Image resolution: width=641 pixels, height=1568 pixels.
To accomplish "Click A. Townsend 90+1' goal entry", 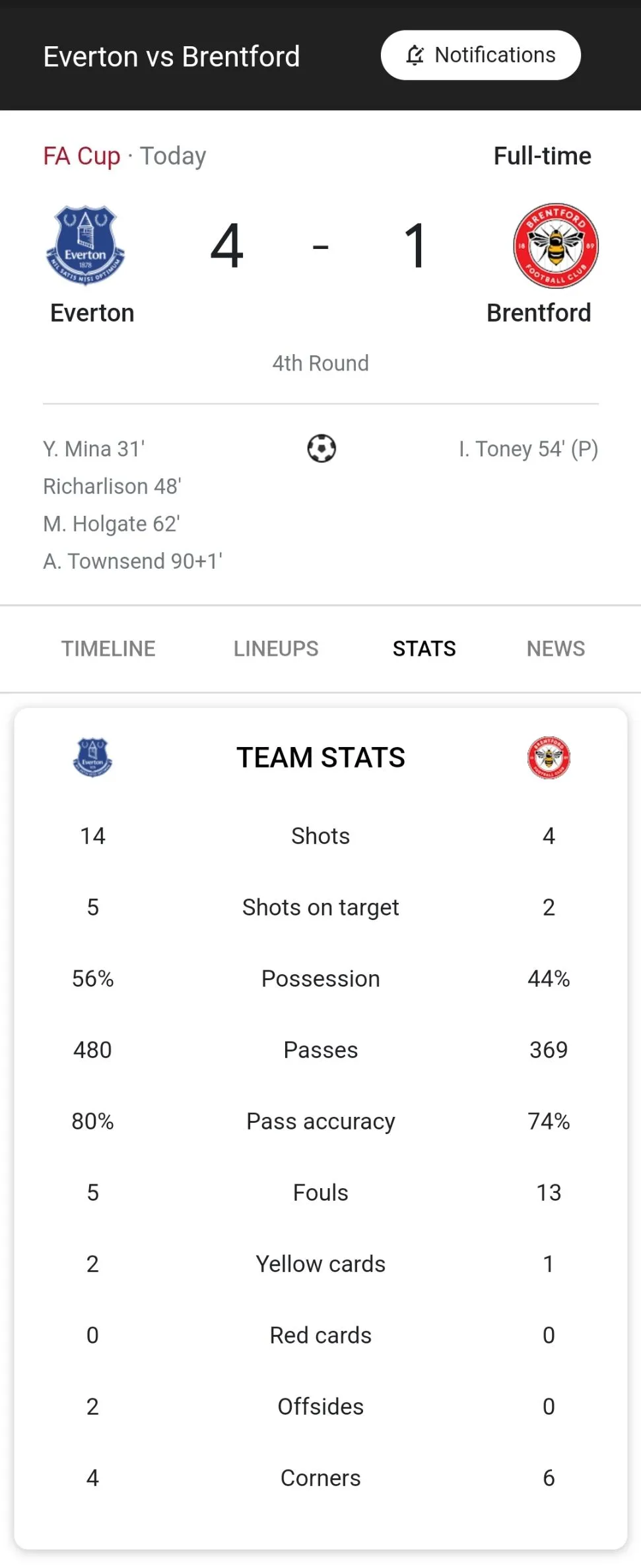I will click(x=133, y=561).
